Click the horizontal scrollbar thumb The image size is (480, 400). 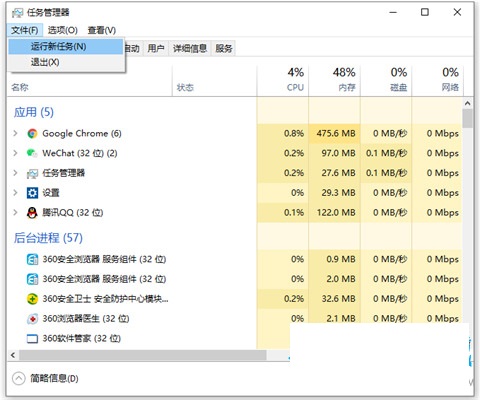point(143,355)
